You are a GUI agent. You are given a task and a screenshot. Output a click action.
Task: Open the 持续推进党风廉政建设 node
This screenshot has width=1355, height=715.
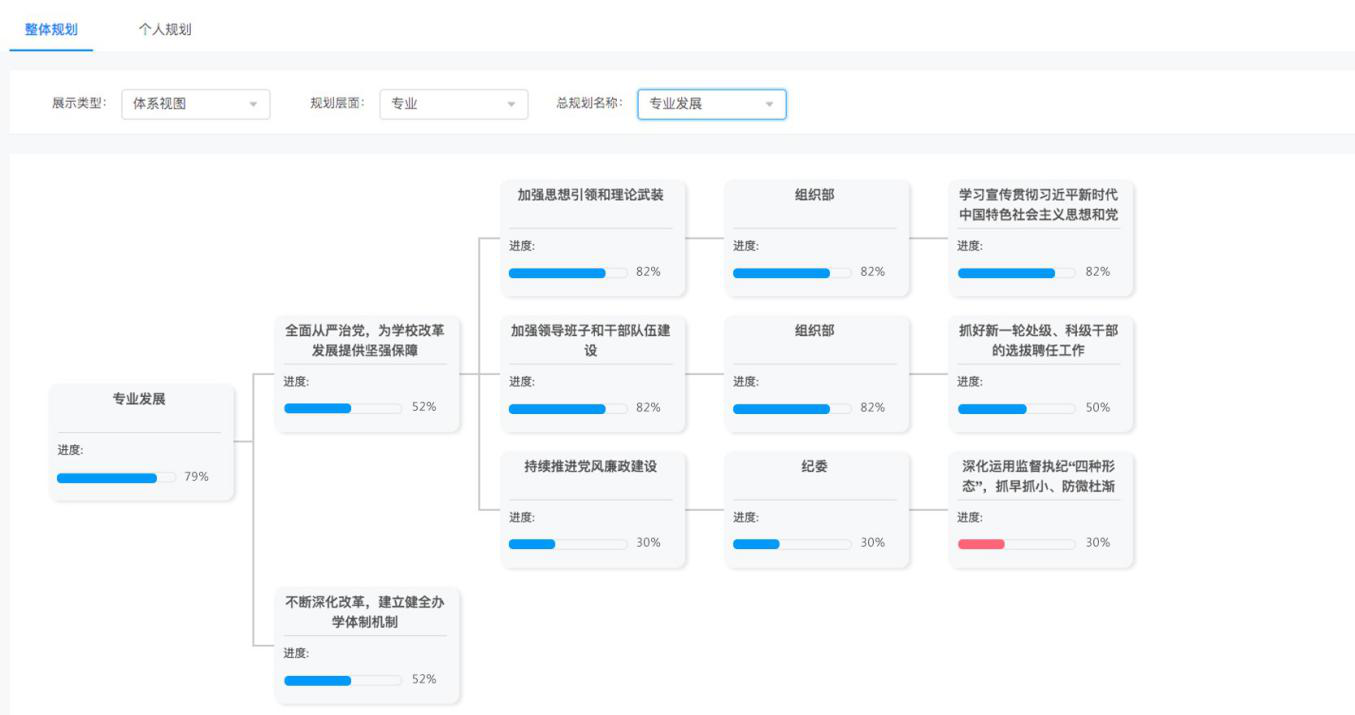[592, 509]
